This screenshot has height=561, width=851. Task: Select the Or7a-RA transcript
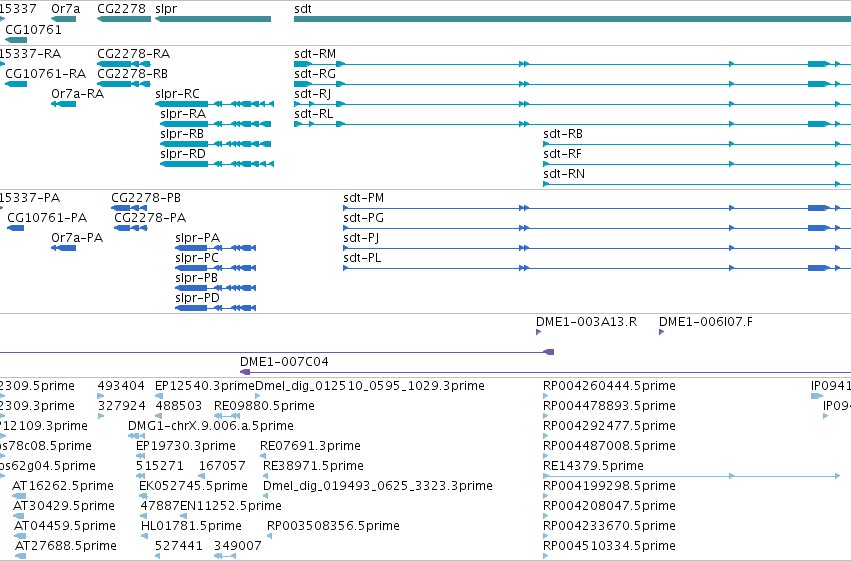tap(63, 104)
